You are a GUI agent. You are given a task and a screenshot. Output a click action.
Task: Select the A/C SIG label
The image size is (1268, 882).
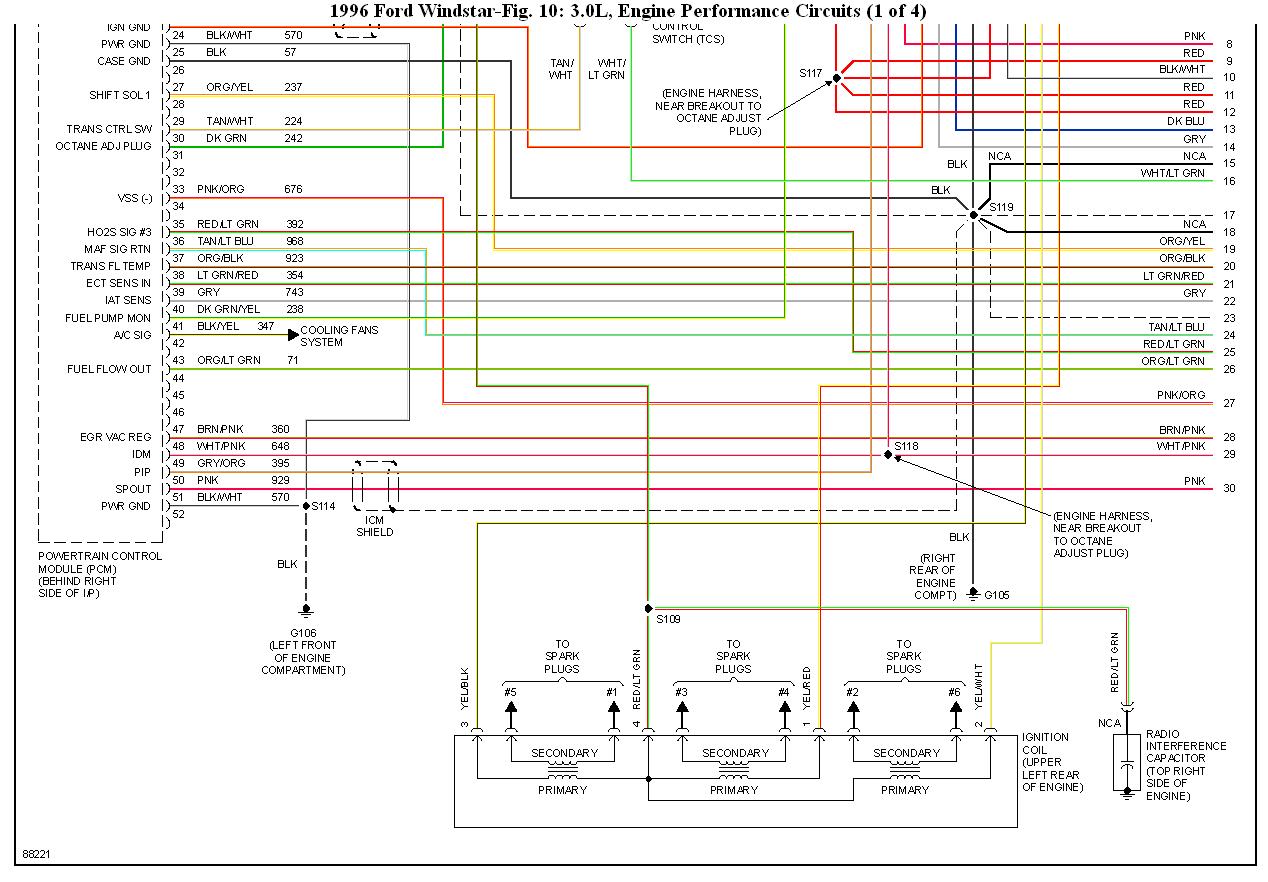click(131, 335)
